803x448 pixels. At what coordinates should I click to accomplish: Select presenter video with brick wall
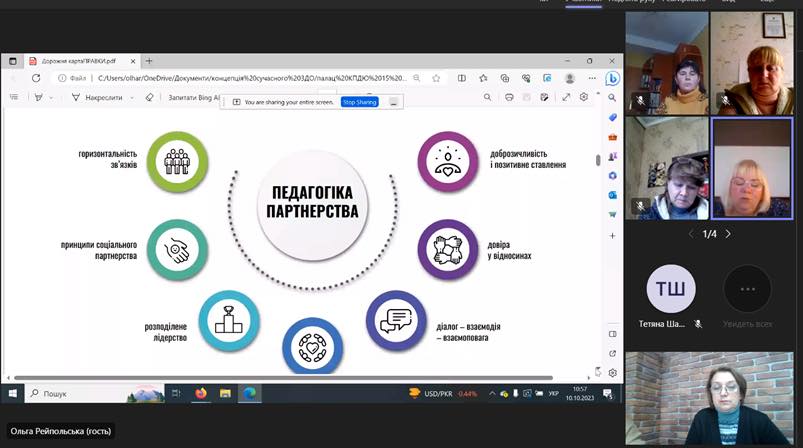[x=709, y=398]
